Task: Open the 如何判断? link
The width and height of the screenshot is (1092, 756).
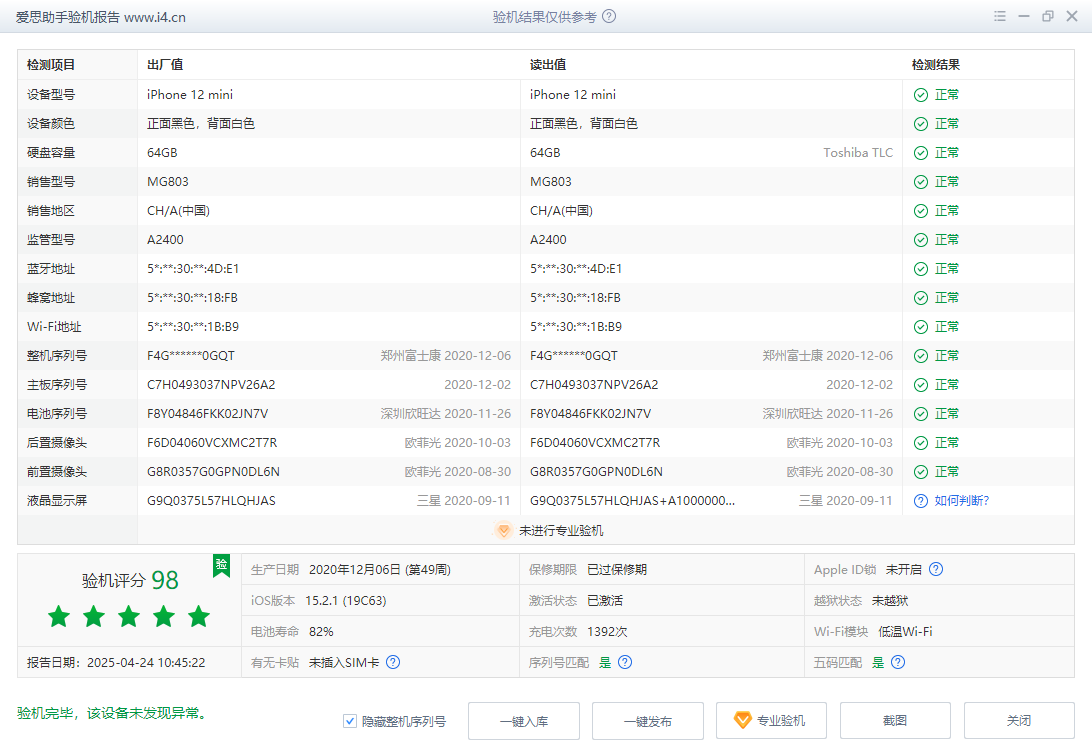Action: 962,501
